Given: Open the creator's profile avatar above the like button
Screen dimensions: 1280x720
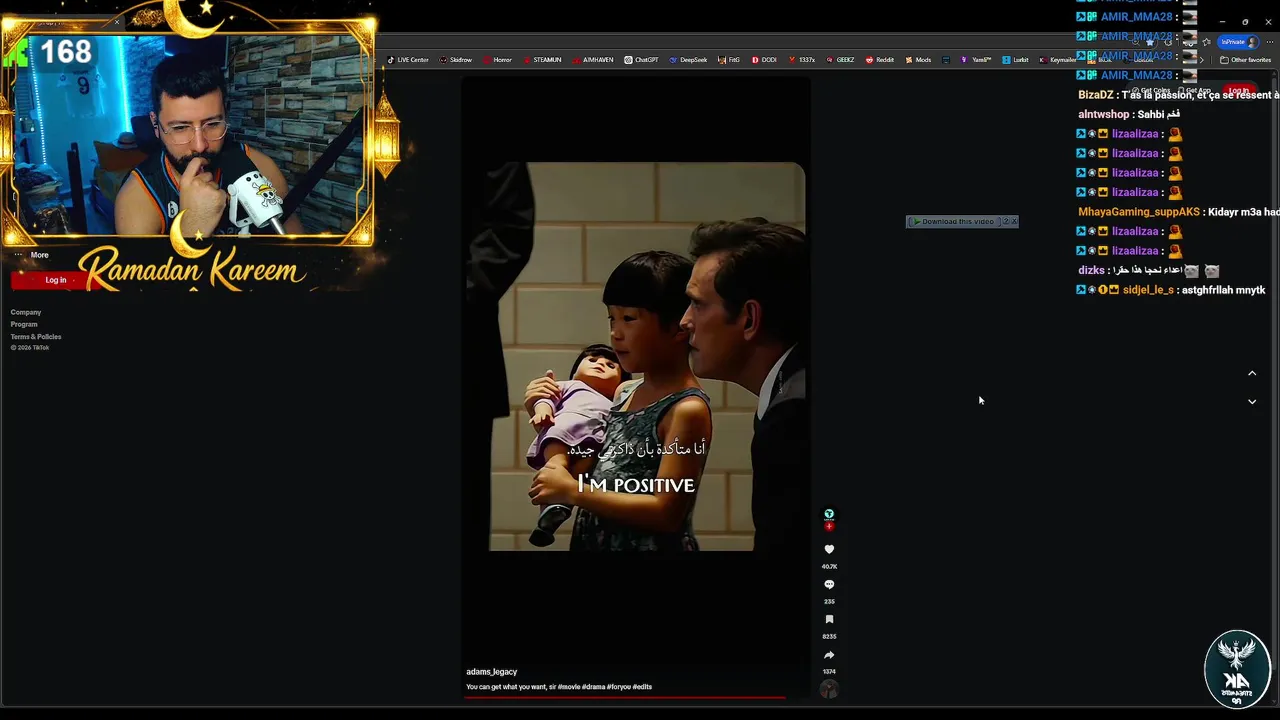Looking at the screenshot, I should (x=829, y=514).
